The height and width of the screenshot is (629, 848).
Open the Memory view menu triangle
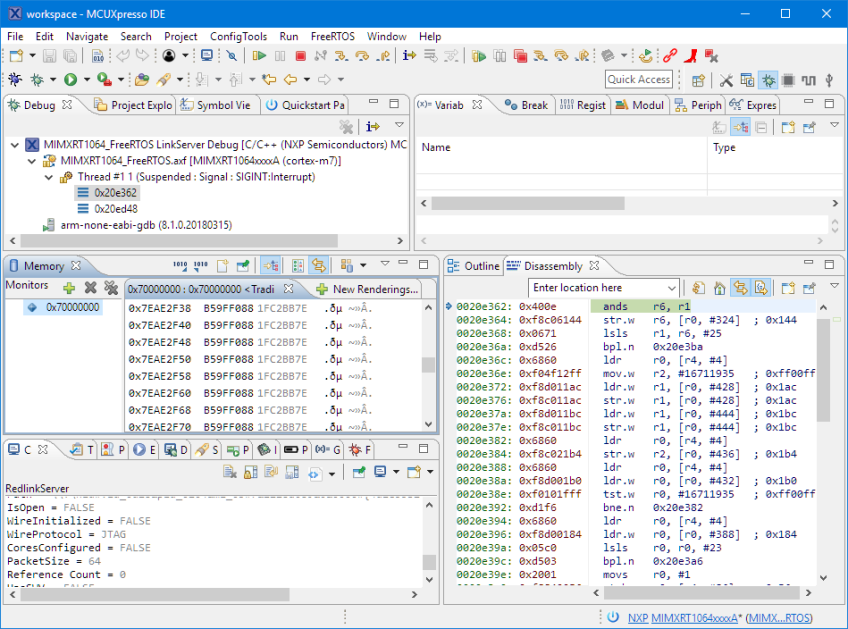coord(385,263)
